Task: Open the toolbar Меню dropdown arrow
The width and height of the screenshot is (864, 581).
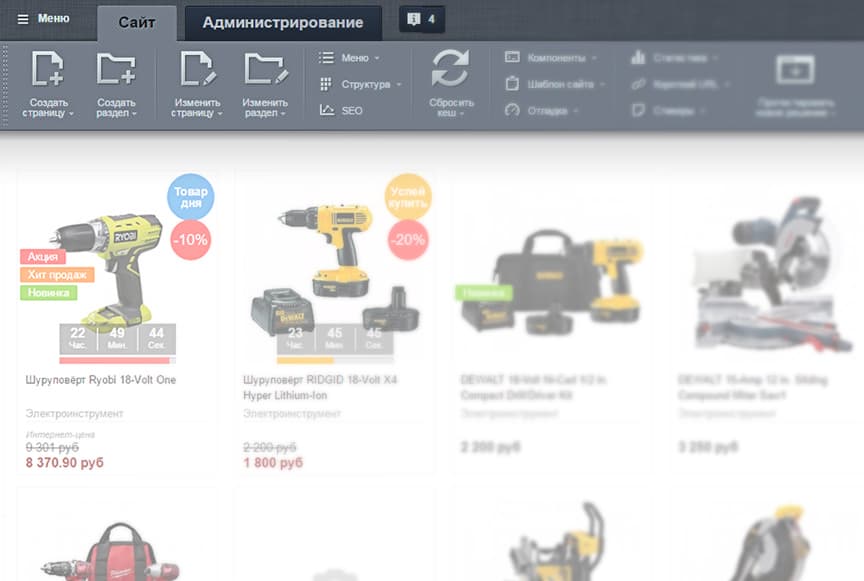Action: pyautogui.click(x=377, y=58)
